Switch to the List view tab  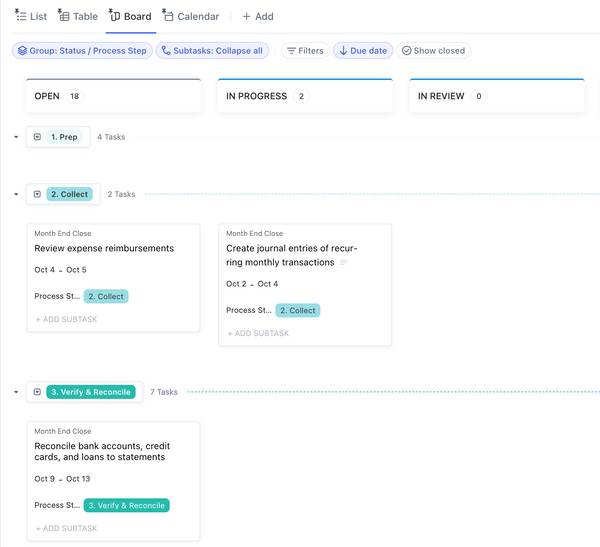pos(31,17)
